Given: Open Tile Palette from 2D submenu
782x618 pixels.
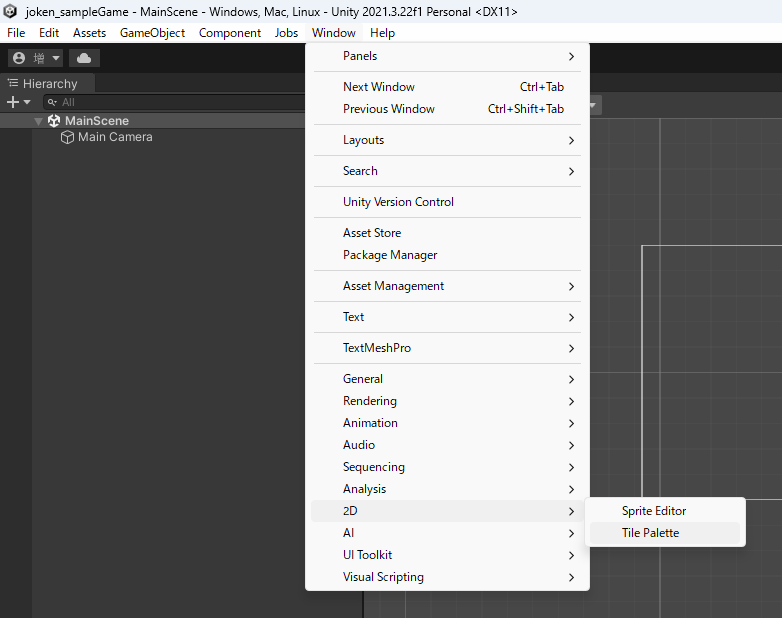Looking at the screenshot, I should 665,533.
